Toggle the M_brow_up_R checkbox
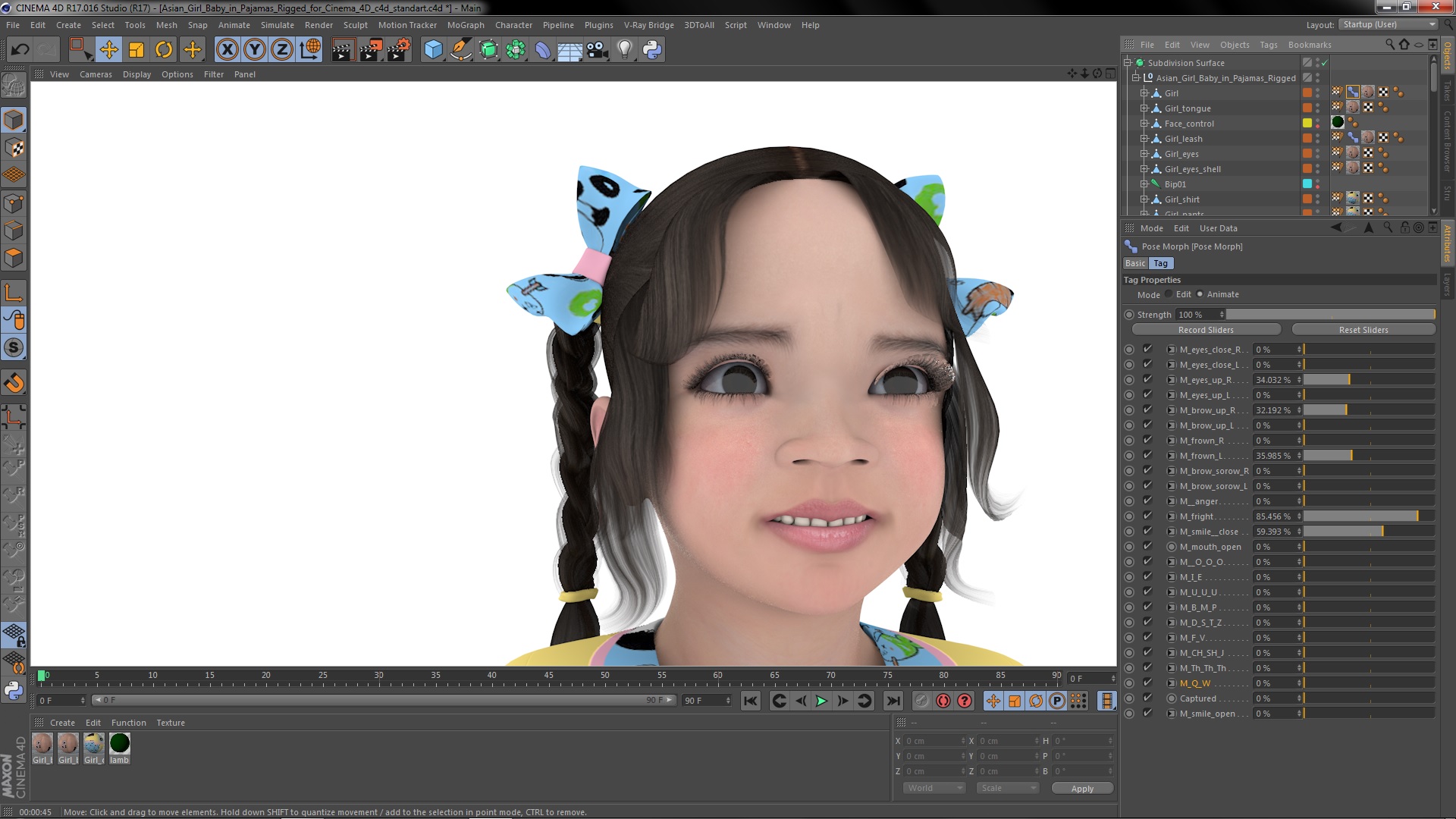 tap(1147, 410)
